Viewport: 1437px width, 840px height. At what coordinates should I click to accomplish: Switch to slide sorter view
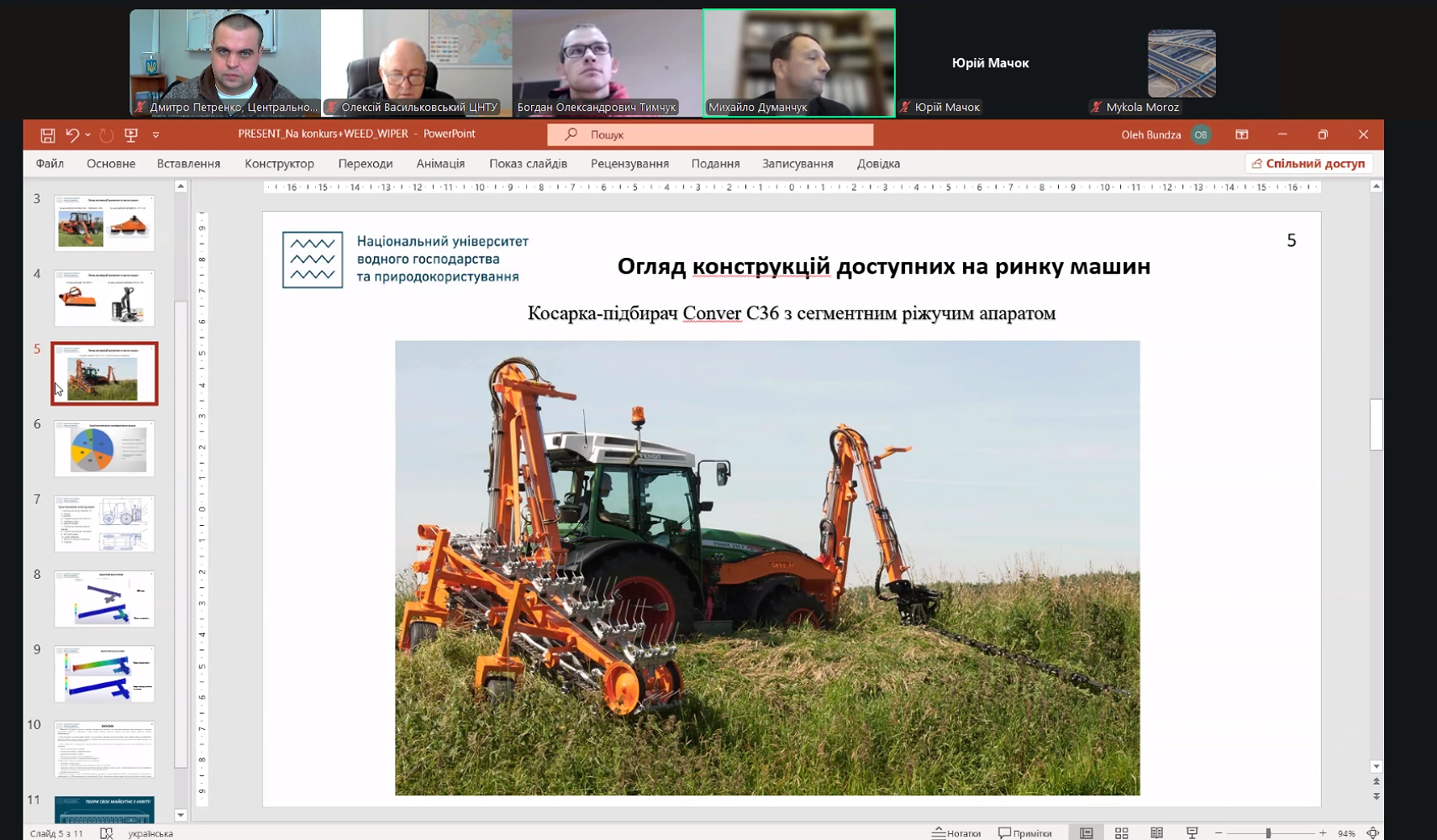tap(1121, 833)
